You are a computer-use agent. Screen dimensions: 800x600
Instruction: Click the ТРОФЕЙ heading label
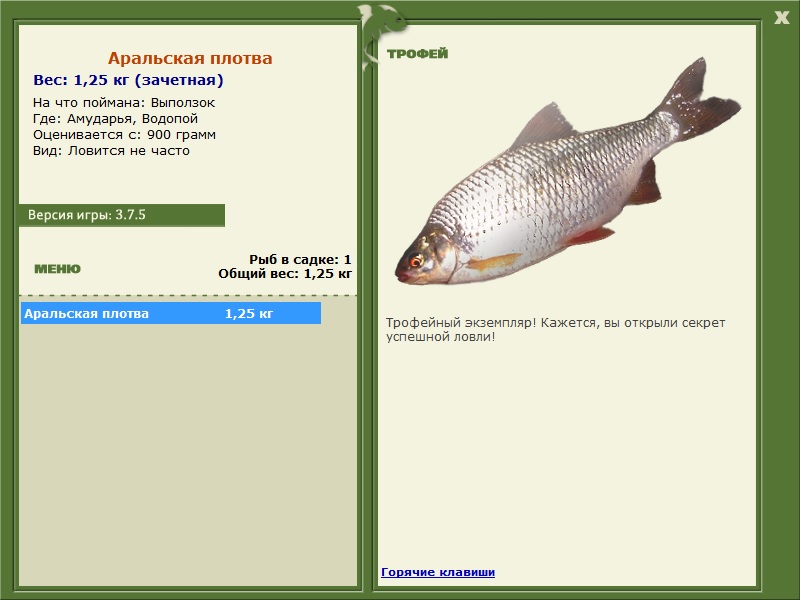417,53
